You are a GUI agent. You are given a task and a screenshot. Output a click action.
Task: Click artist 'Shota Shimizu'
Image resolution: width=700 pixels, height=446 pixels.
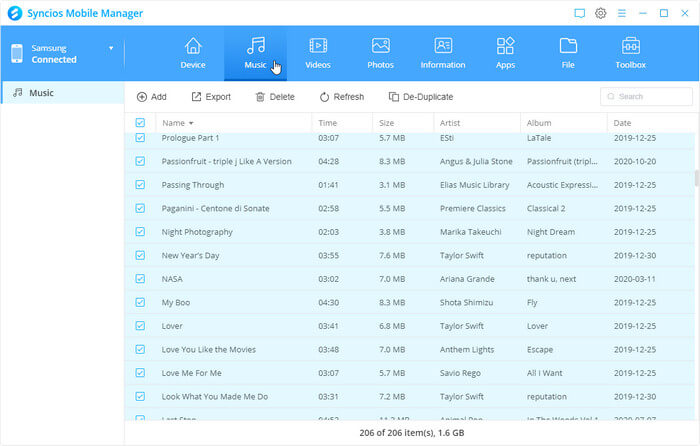click(x=467, y=303)
